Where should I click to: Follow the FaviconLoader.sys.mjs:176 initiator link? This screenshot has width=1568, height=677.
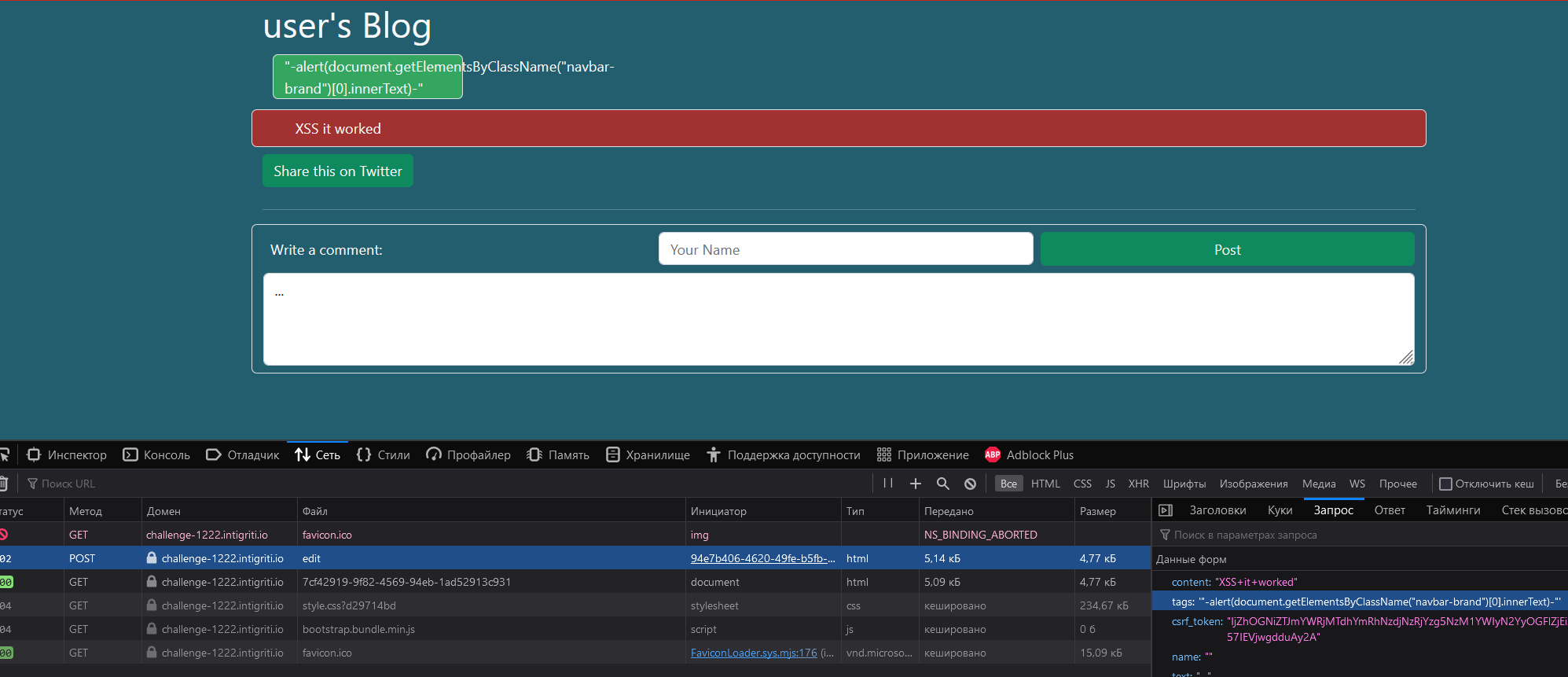click(x=753, y=653)
